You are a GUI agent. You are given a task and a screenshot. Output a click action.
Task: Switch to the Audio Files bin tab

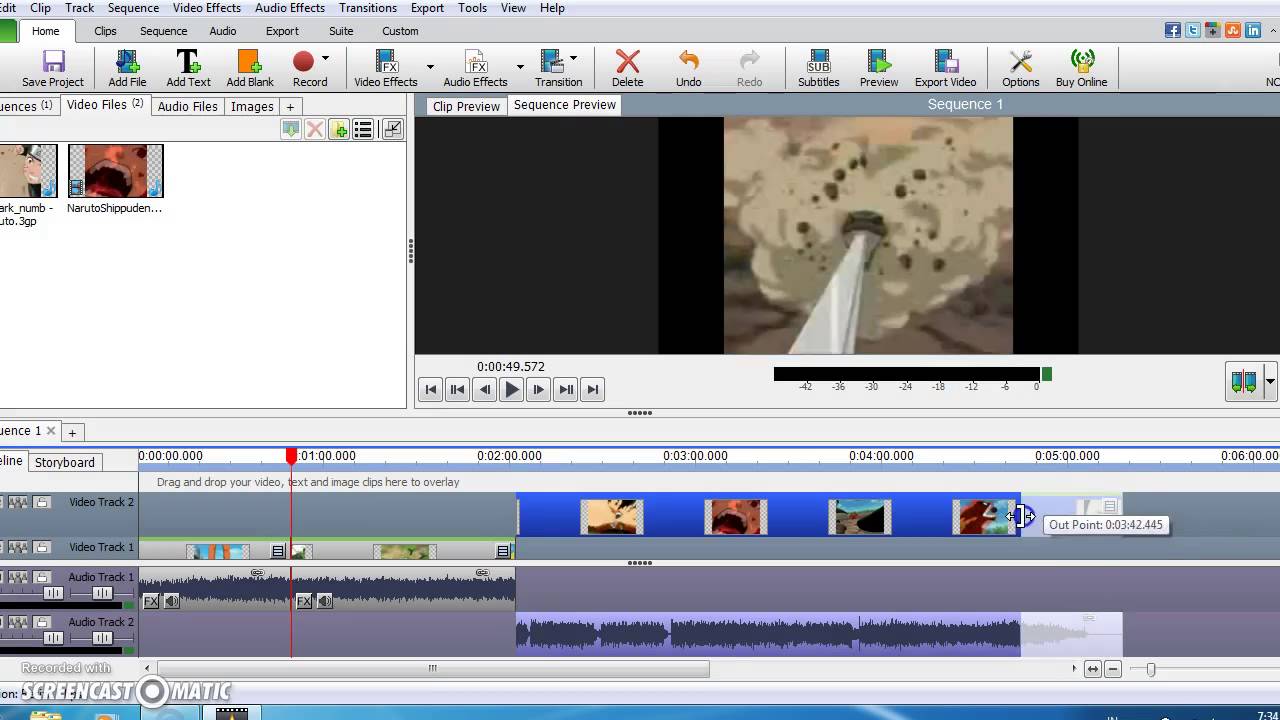pos(187,106)
